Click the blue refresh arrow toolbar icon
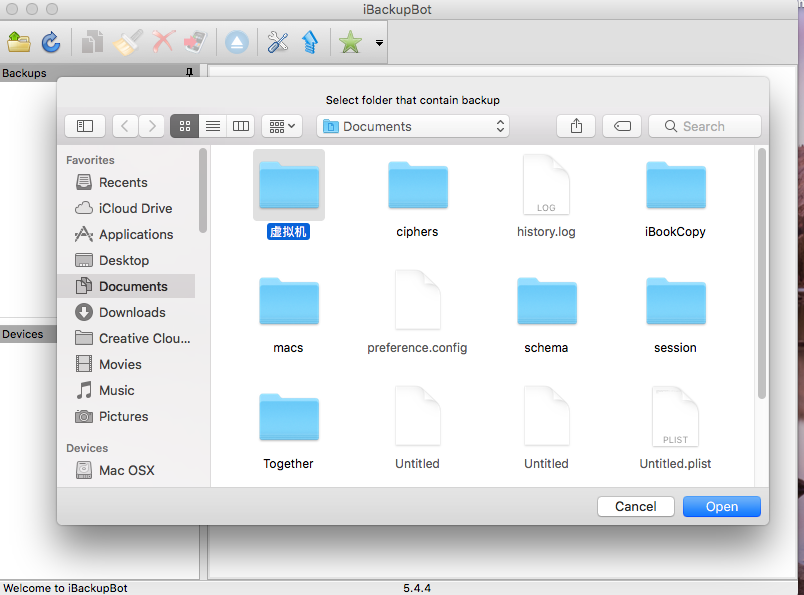 pyautogui.click(x=51, y=42)
